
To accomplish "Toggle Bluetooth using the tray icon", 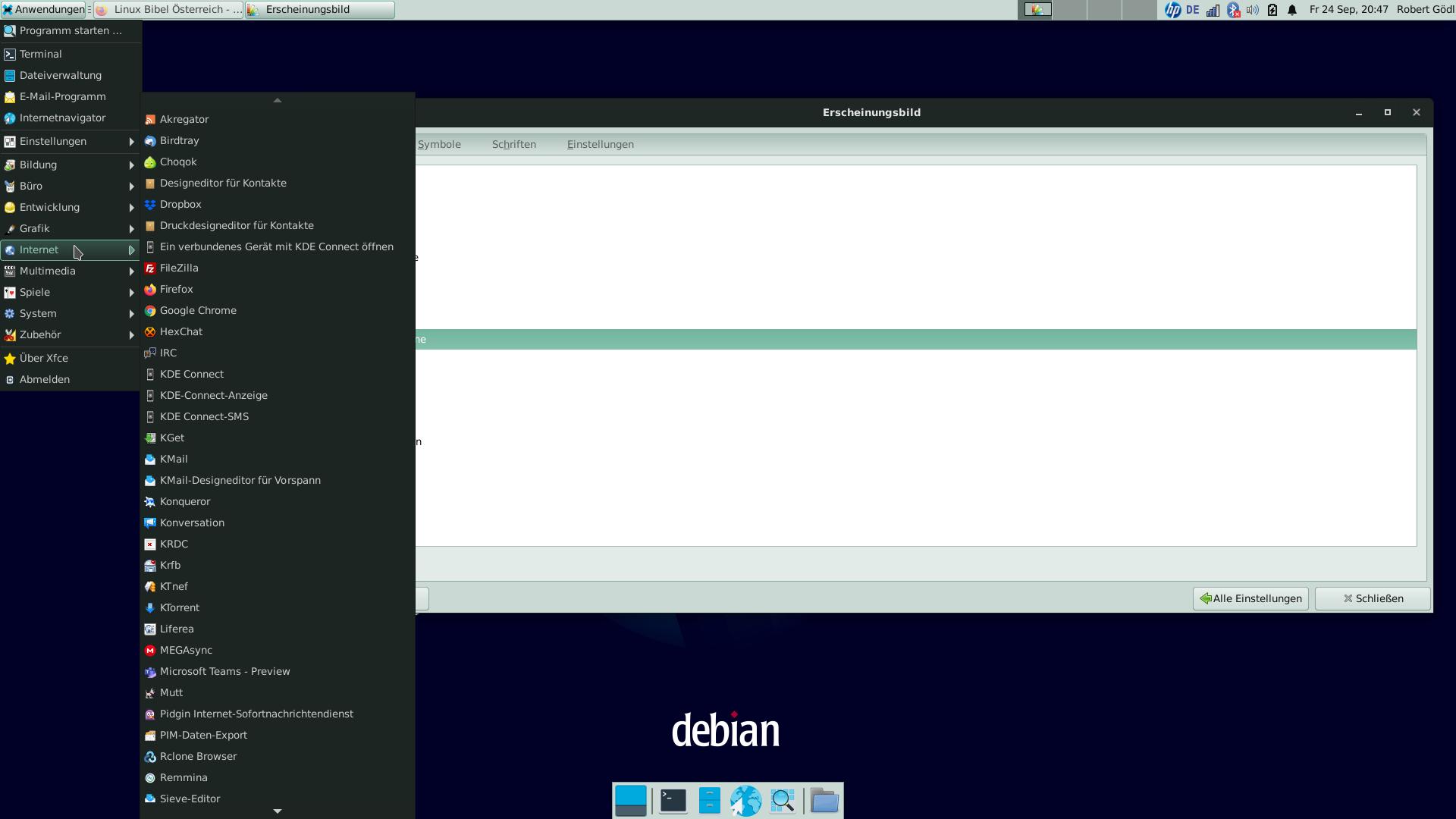I will click(1232, 10).
